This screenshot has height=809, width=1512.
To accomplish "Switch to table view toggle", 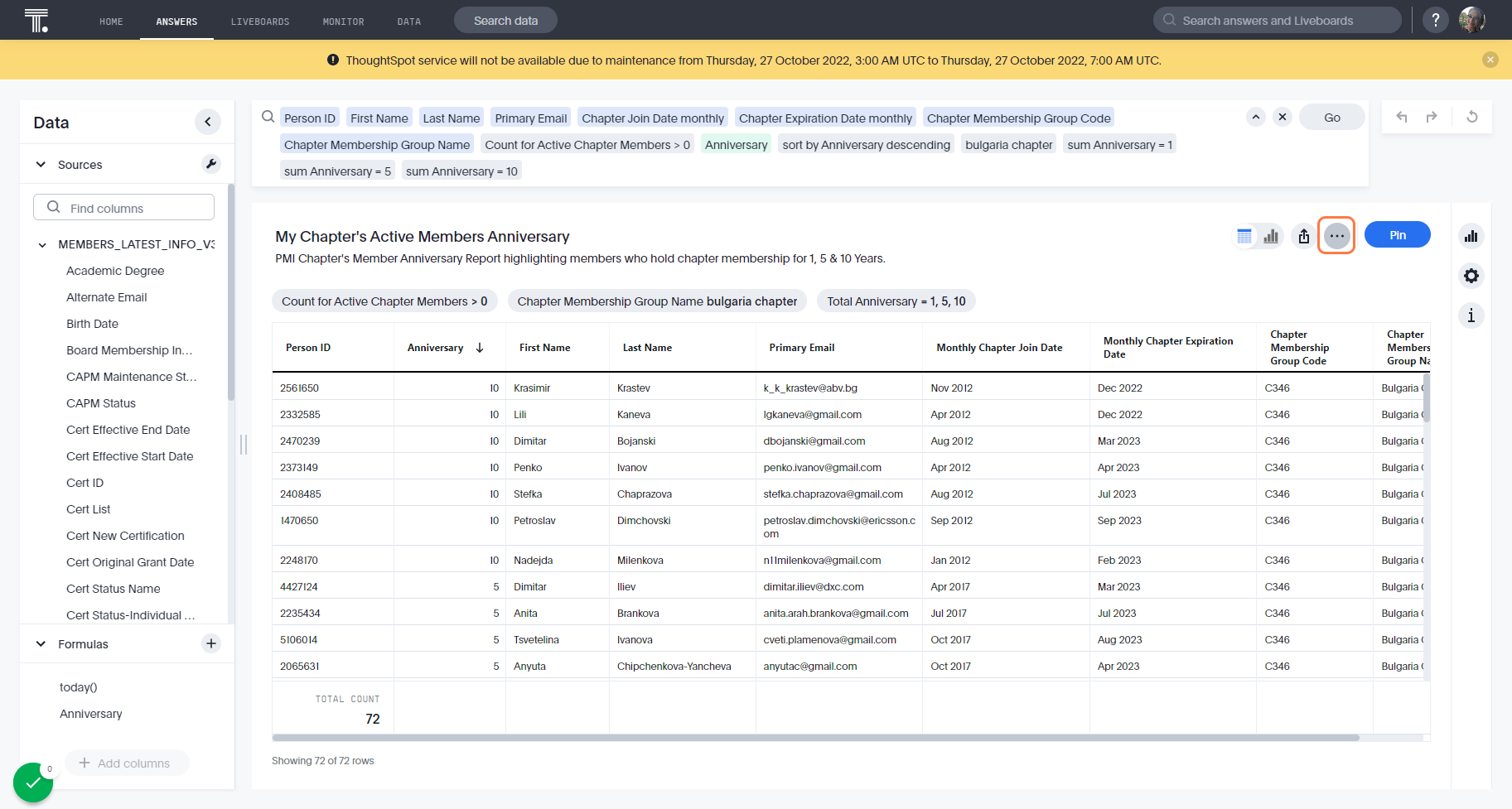I will 1244,236.
